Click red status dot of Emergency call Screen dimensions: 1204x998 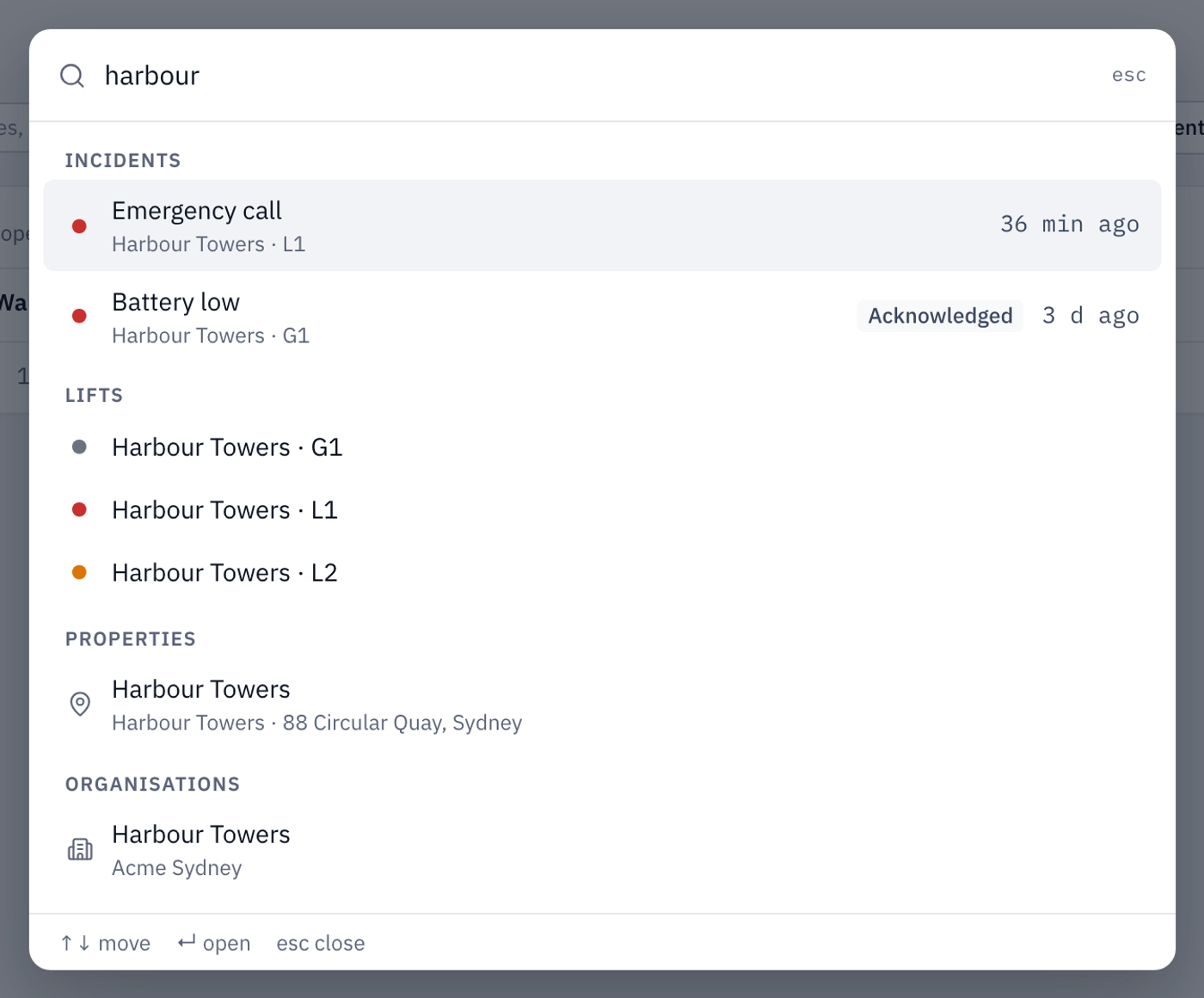point(79,226)
